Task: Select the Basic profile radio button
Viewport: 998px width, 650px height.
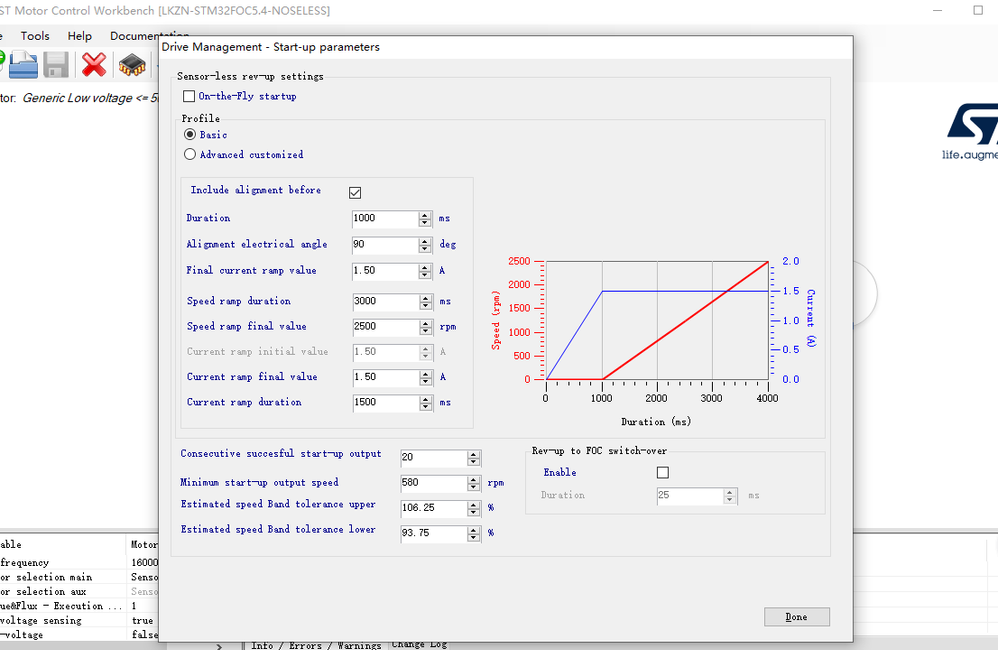Action: (x=190, y=134)
